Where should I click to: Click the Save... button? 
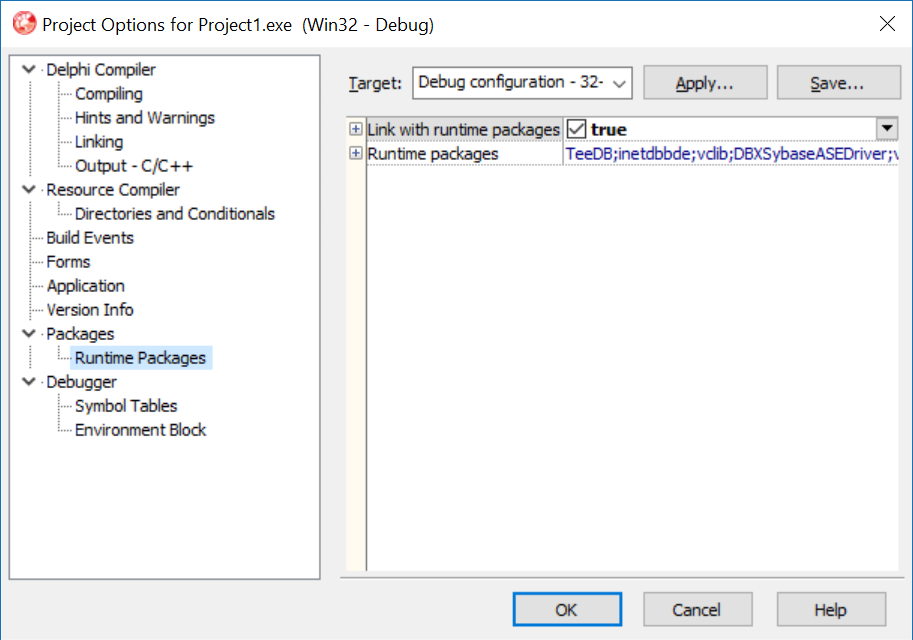[x=838, y=83]
